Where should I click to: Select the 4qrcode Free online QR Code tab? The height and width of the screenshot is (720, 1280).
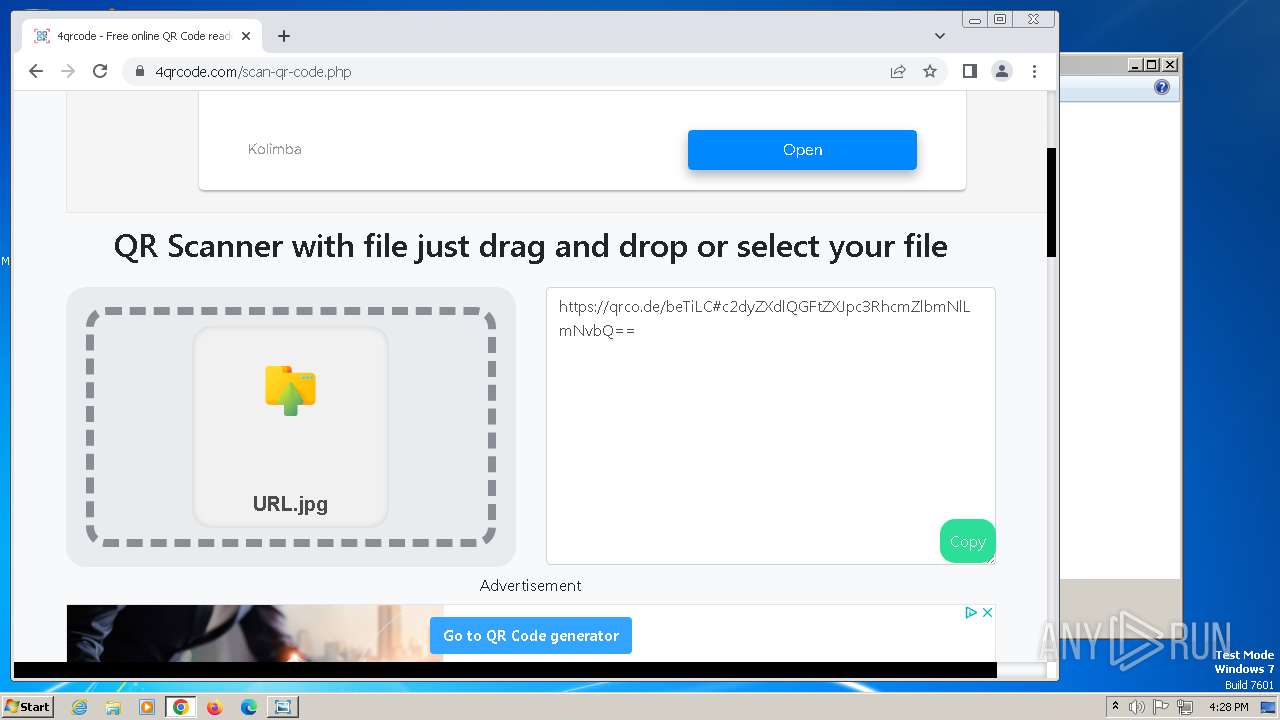pos(141,36)
